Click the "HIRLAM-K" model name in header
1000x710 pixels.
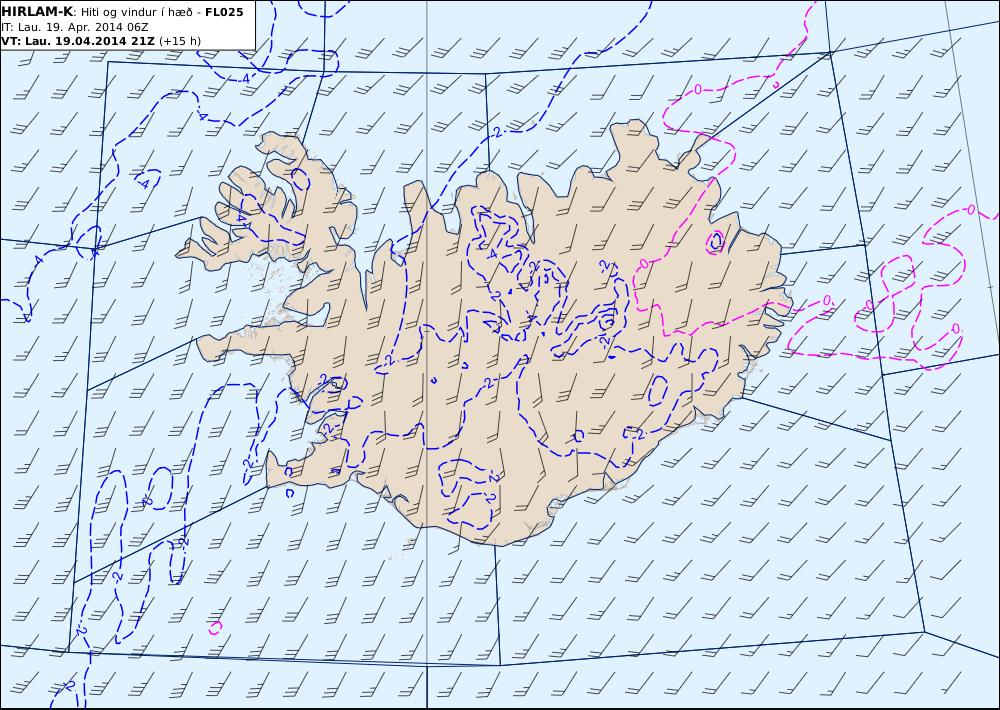click(37, 12)
